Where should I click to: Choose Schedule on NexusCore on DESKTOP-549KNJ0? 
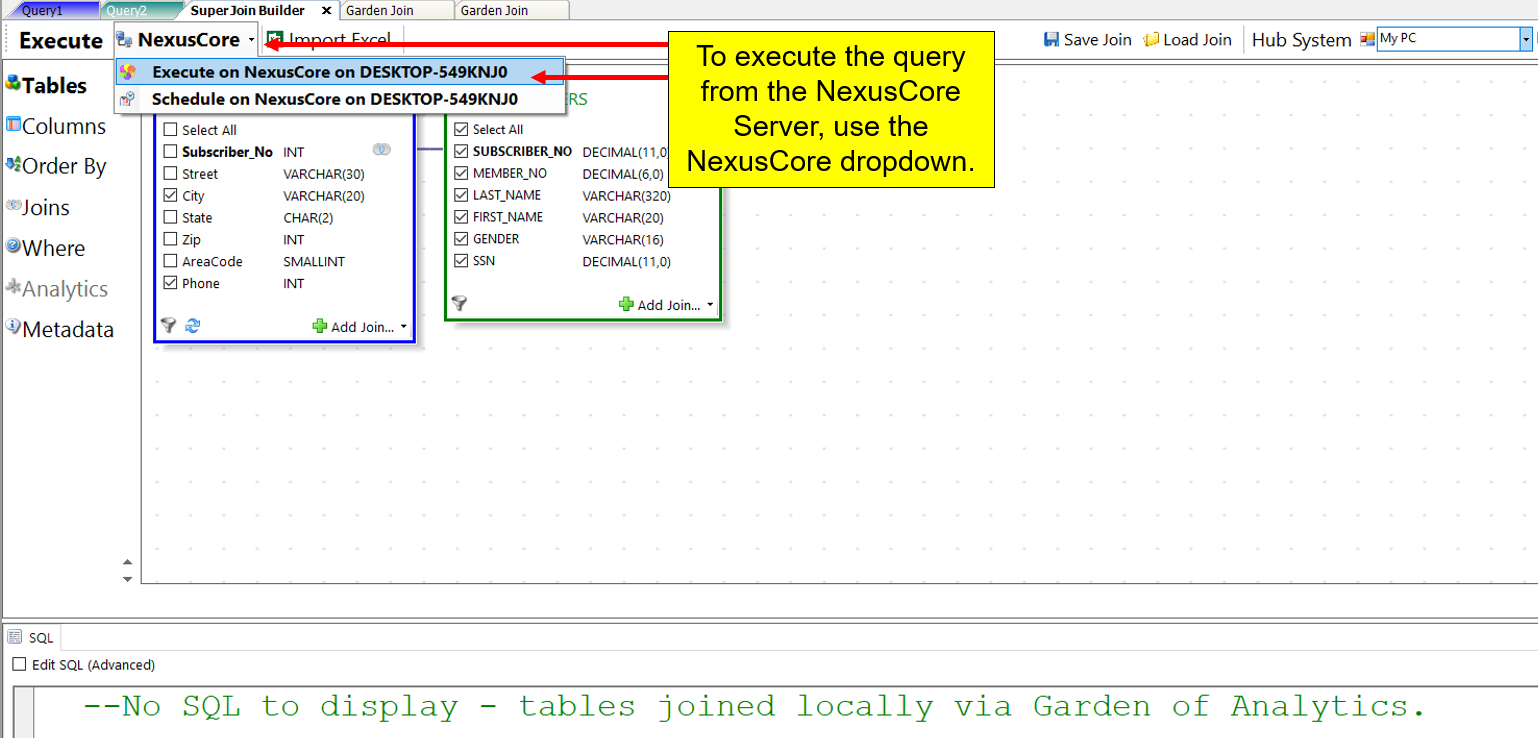pos(334,99)
